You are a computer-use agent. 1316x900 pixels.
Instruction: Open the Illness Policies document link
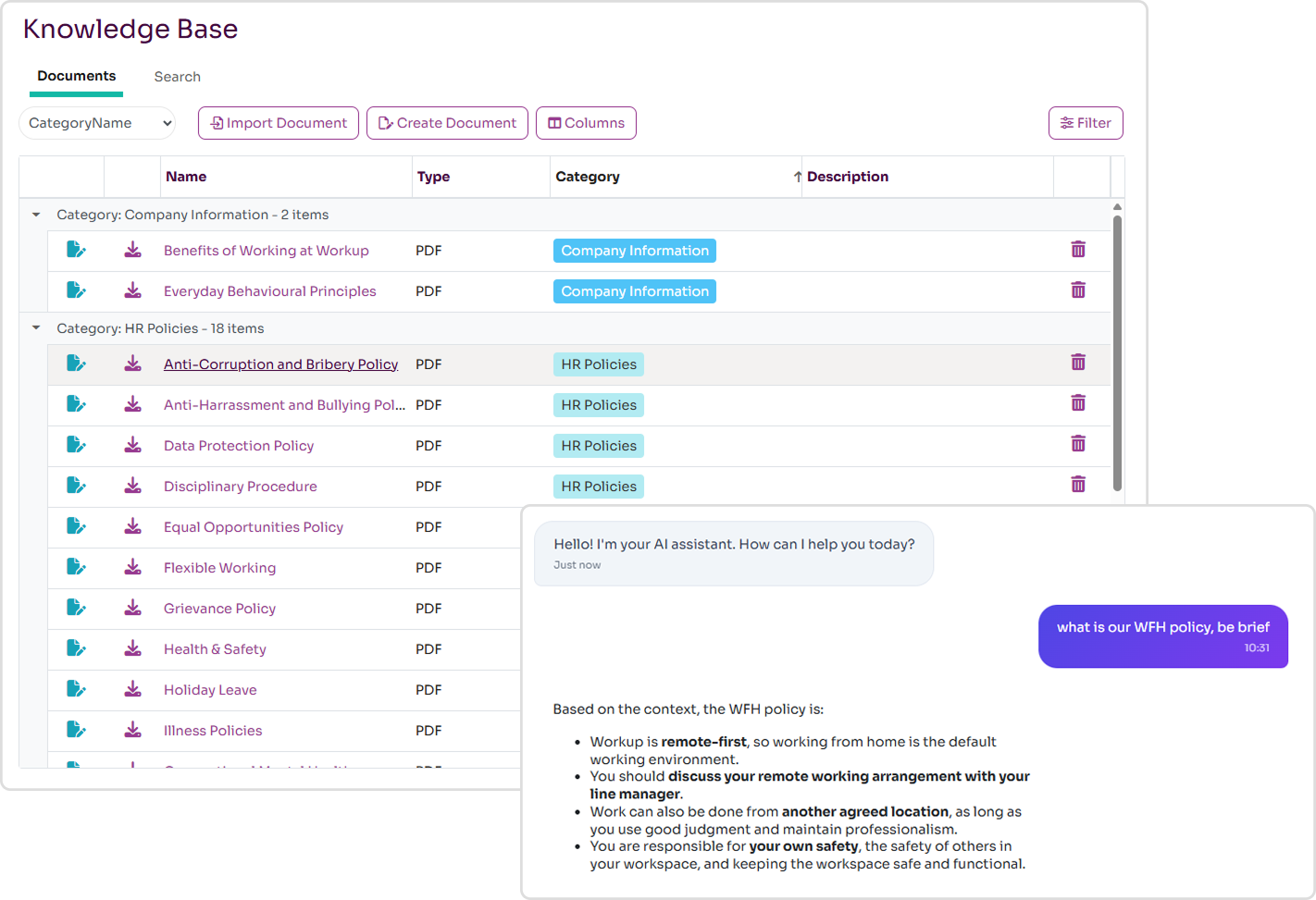pos(213,731)
